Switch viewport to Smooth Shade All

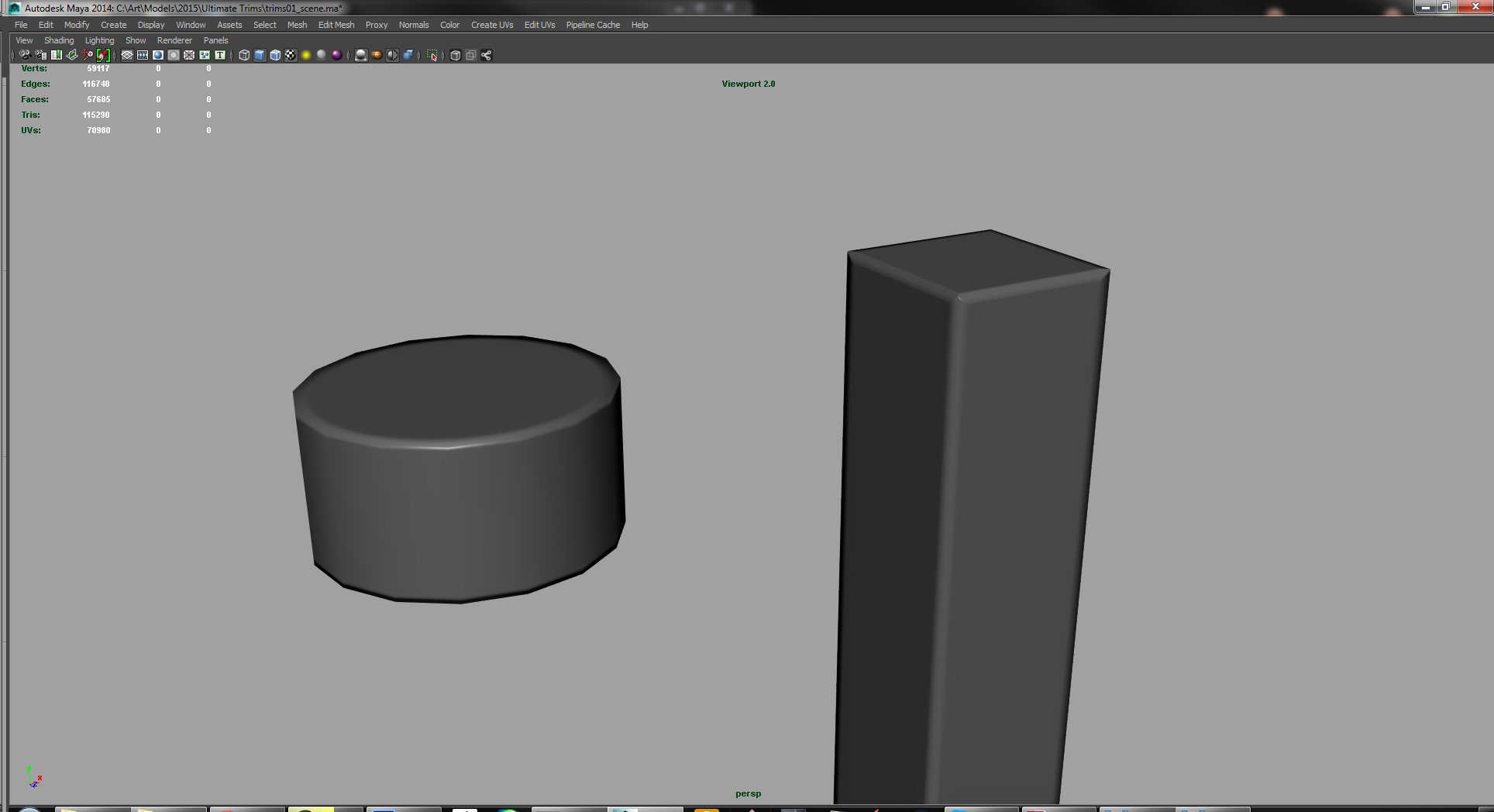[260, 55]
